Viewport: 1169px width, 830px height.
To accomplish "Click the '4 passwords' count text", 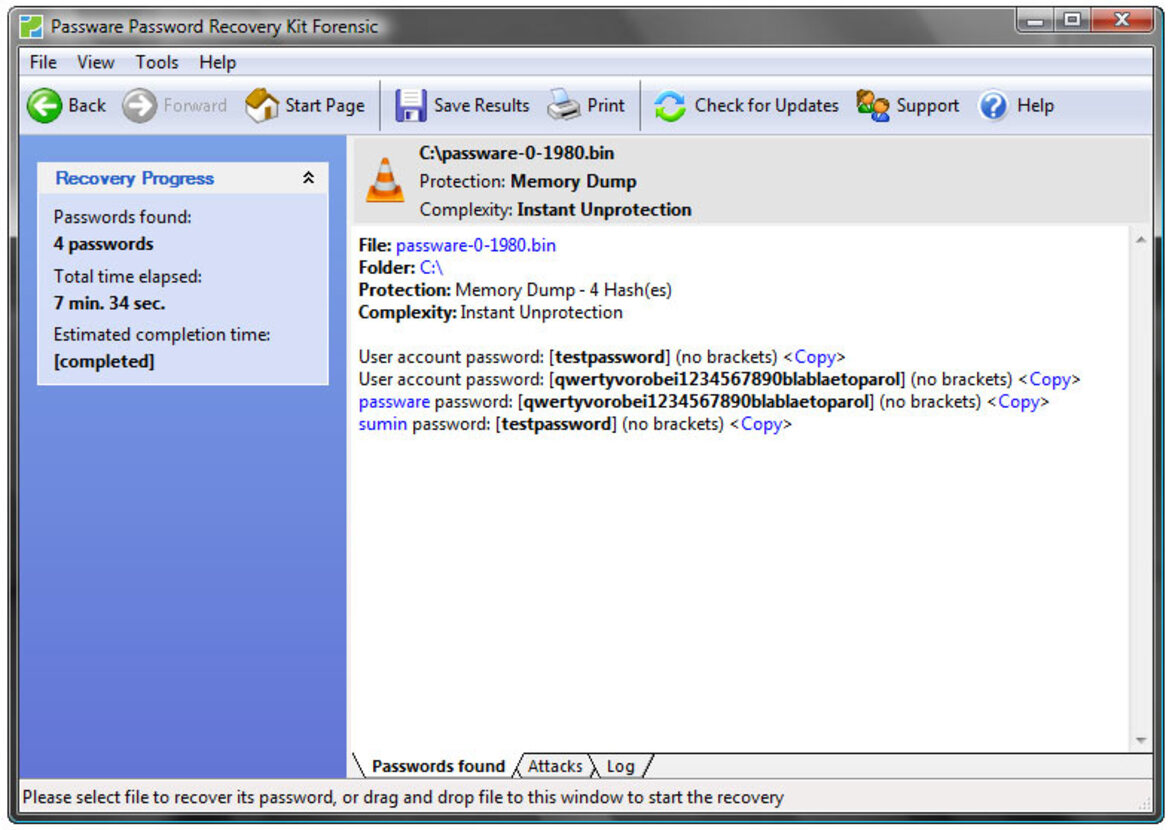I will click(x=104, y=244).
